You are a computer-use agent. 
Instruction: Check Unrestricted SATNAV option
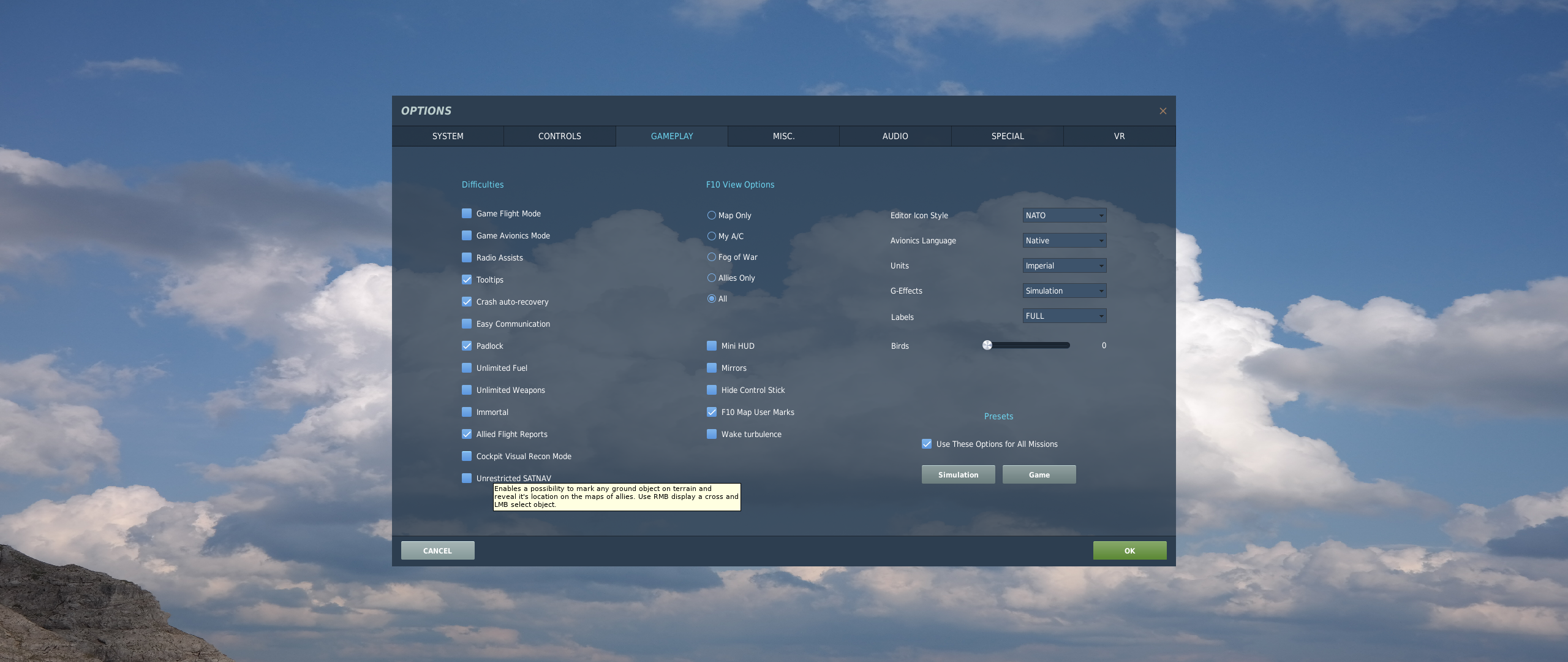point(467,478)
